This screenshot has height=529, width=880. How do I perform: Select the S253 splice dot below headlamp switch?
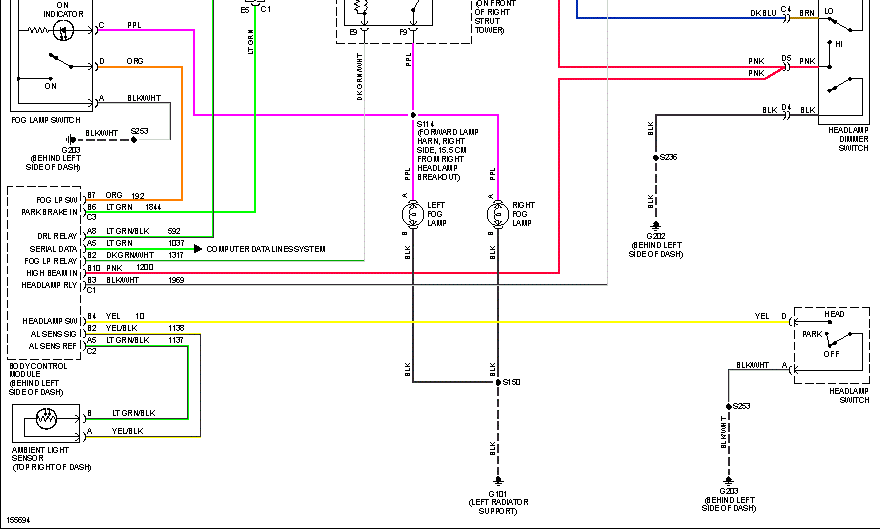point(728,406)
